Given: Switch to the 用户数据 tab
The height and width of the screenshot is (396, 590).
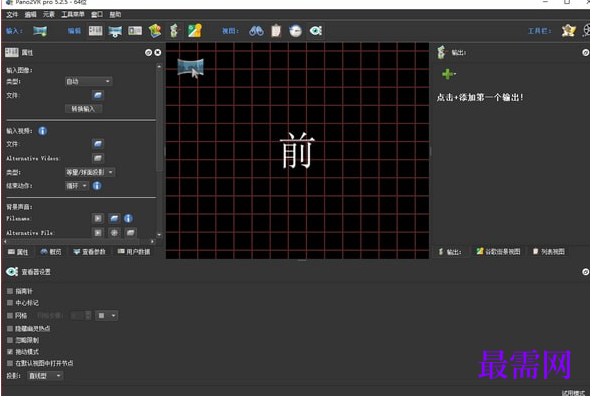Looking at the screenshot, I should click(134, 252).
